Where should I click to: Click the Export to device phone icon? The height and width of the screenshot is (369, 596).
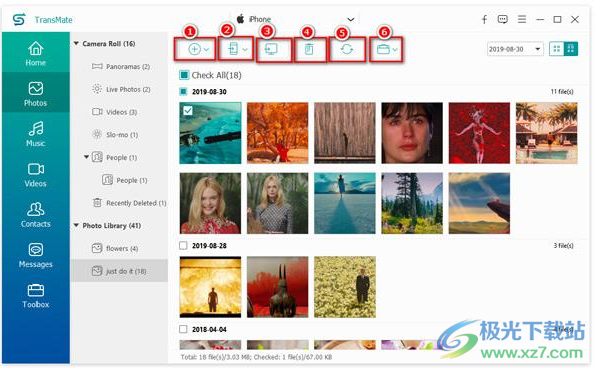pyautogui.click(x=233, y=49)
